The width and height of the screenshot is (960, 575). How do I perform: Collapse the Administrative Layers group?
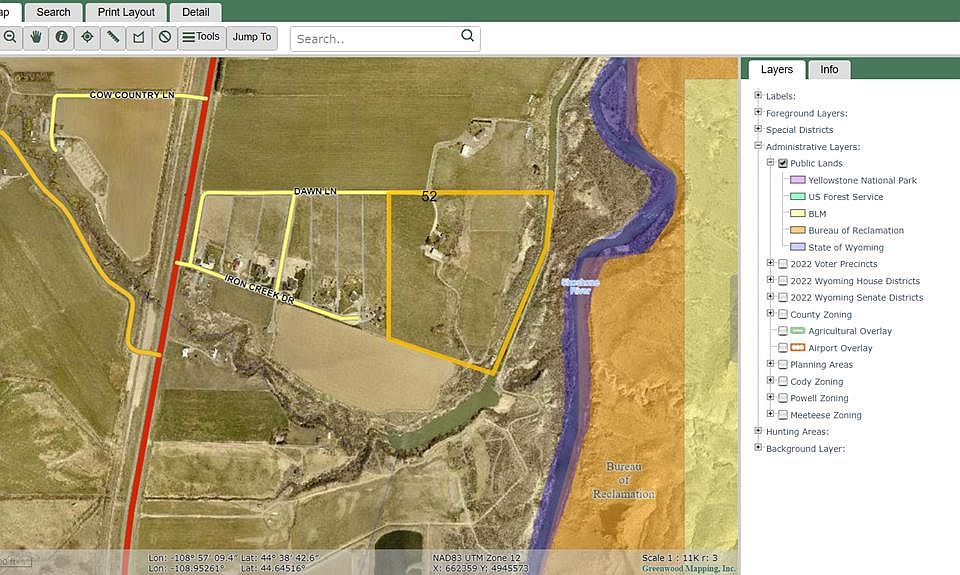758,146
